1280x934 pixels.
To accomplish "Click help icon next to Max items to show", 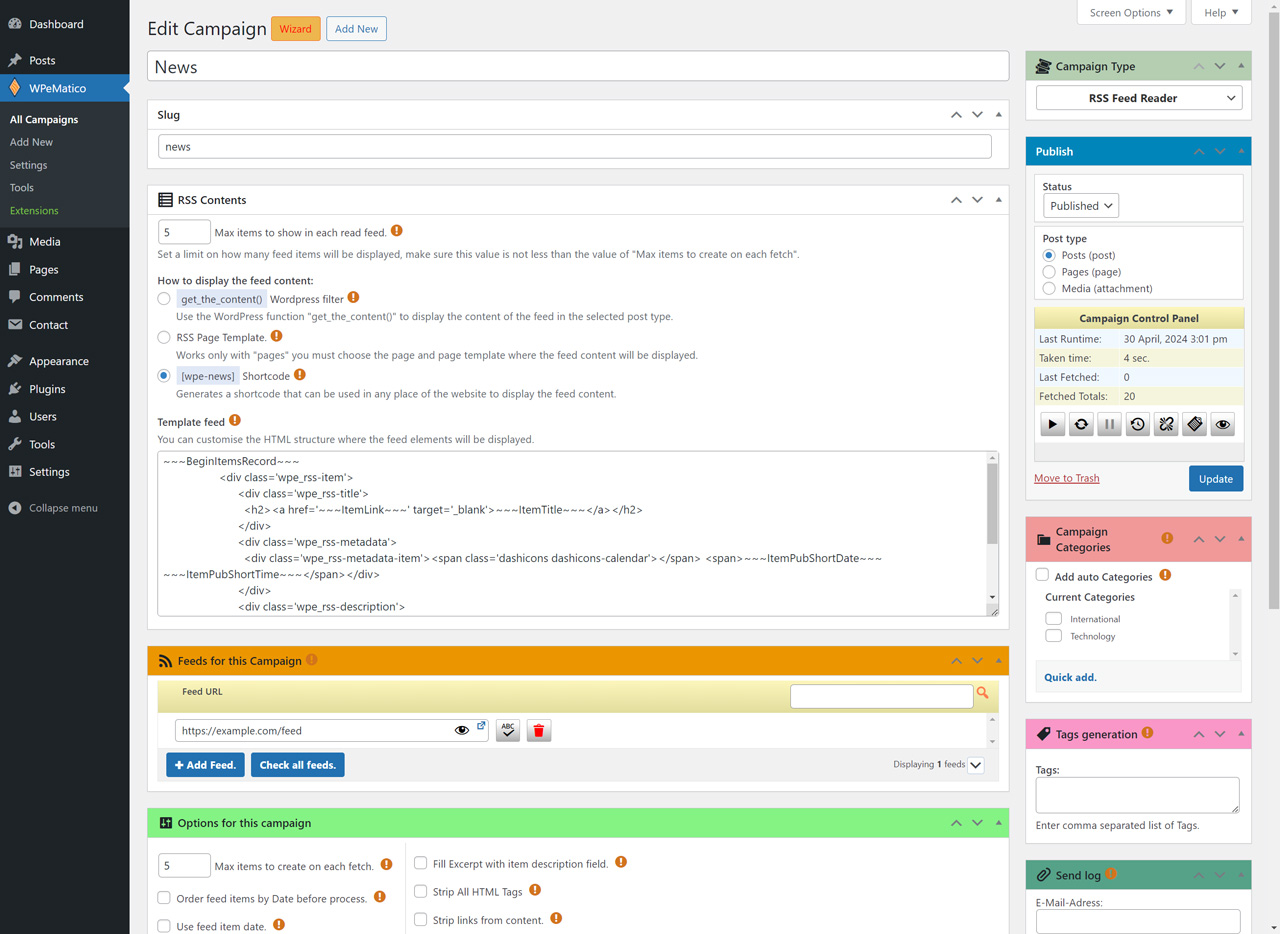I will [397, 231].
